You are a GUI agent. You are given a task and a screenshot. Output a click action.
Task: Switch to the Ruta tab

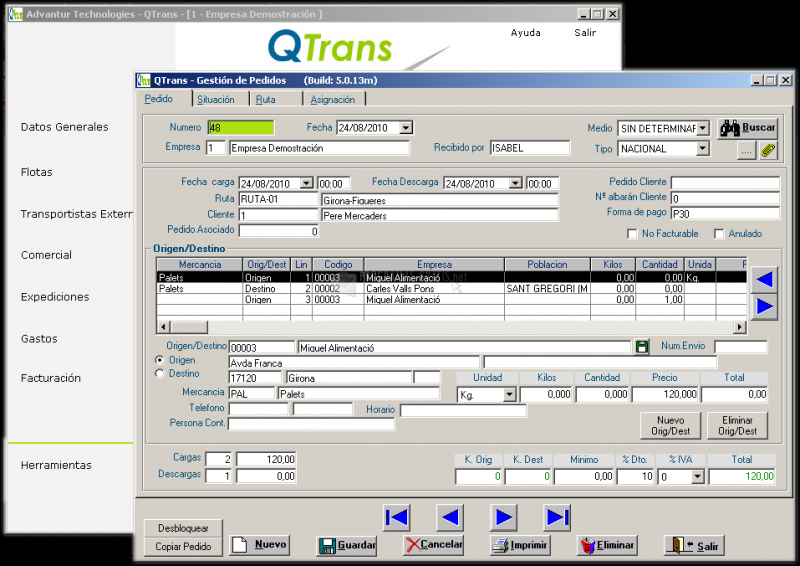265,100
